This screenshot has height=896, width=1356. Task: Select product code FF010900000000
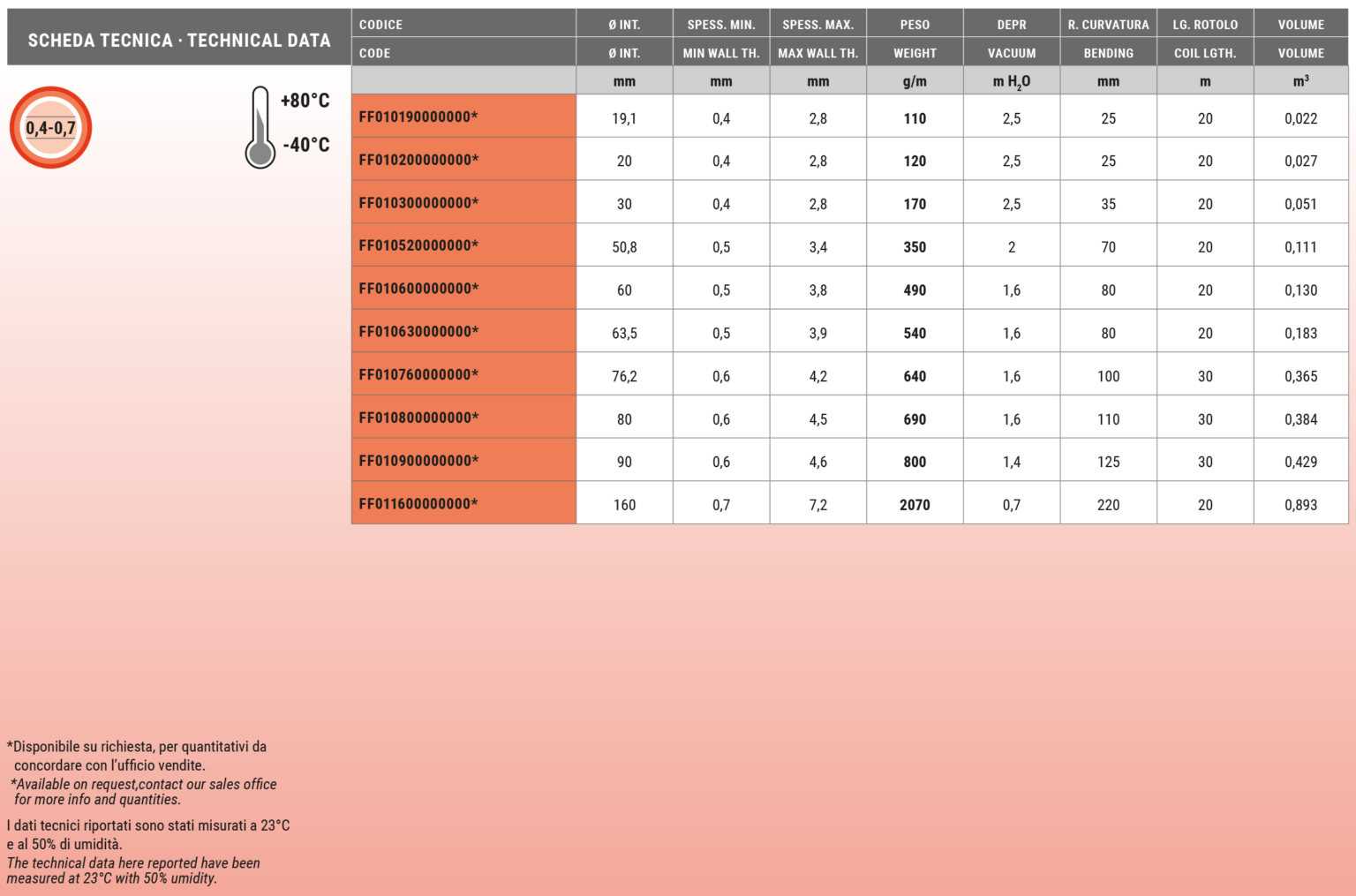click(418, 461)
